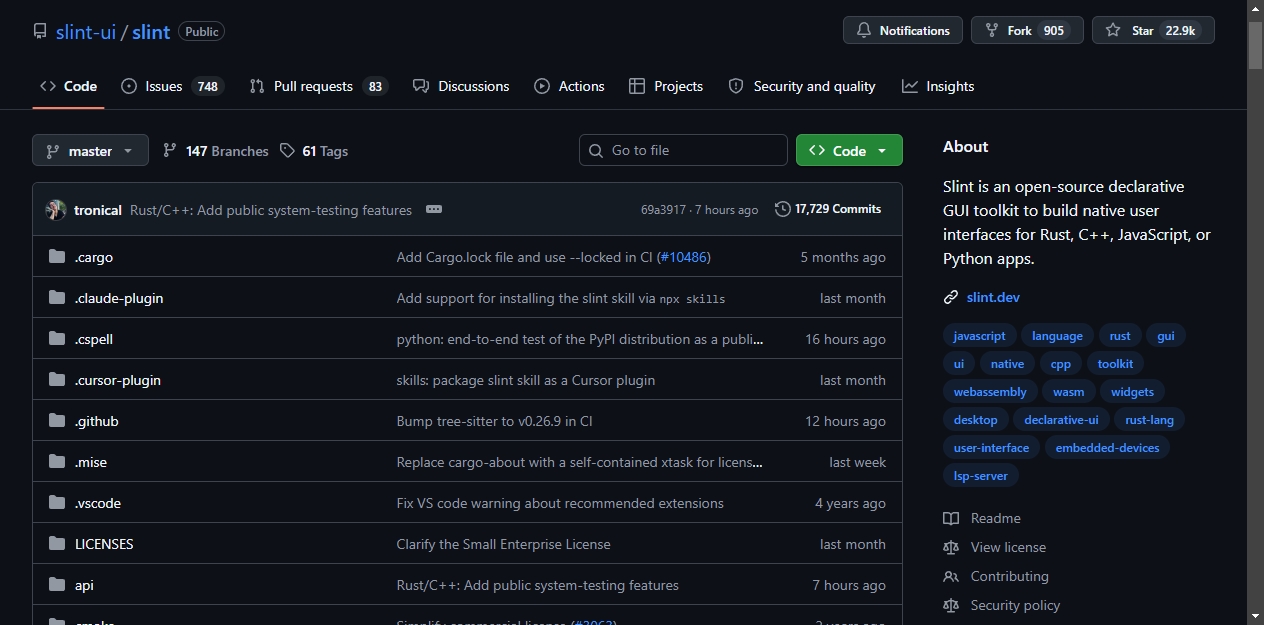Star the repository with Star button
Viewport: 1264px width, 625px height.
click(x=1153, y=30)
